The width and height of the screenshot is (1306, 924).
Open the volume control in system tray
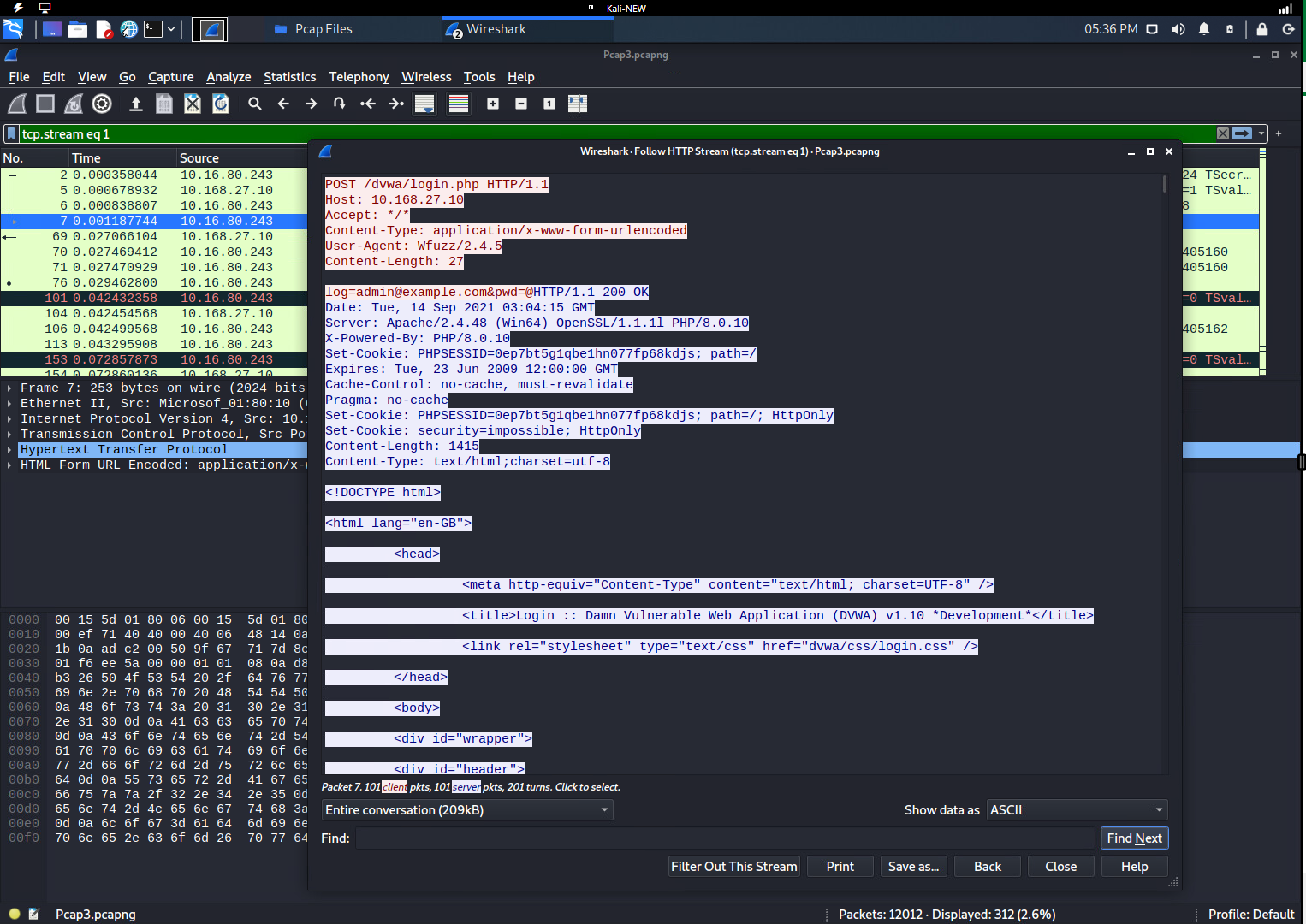tap(1178, 29)
